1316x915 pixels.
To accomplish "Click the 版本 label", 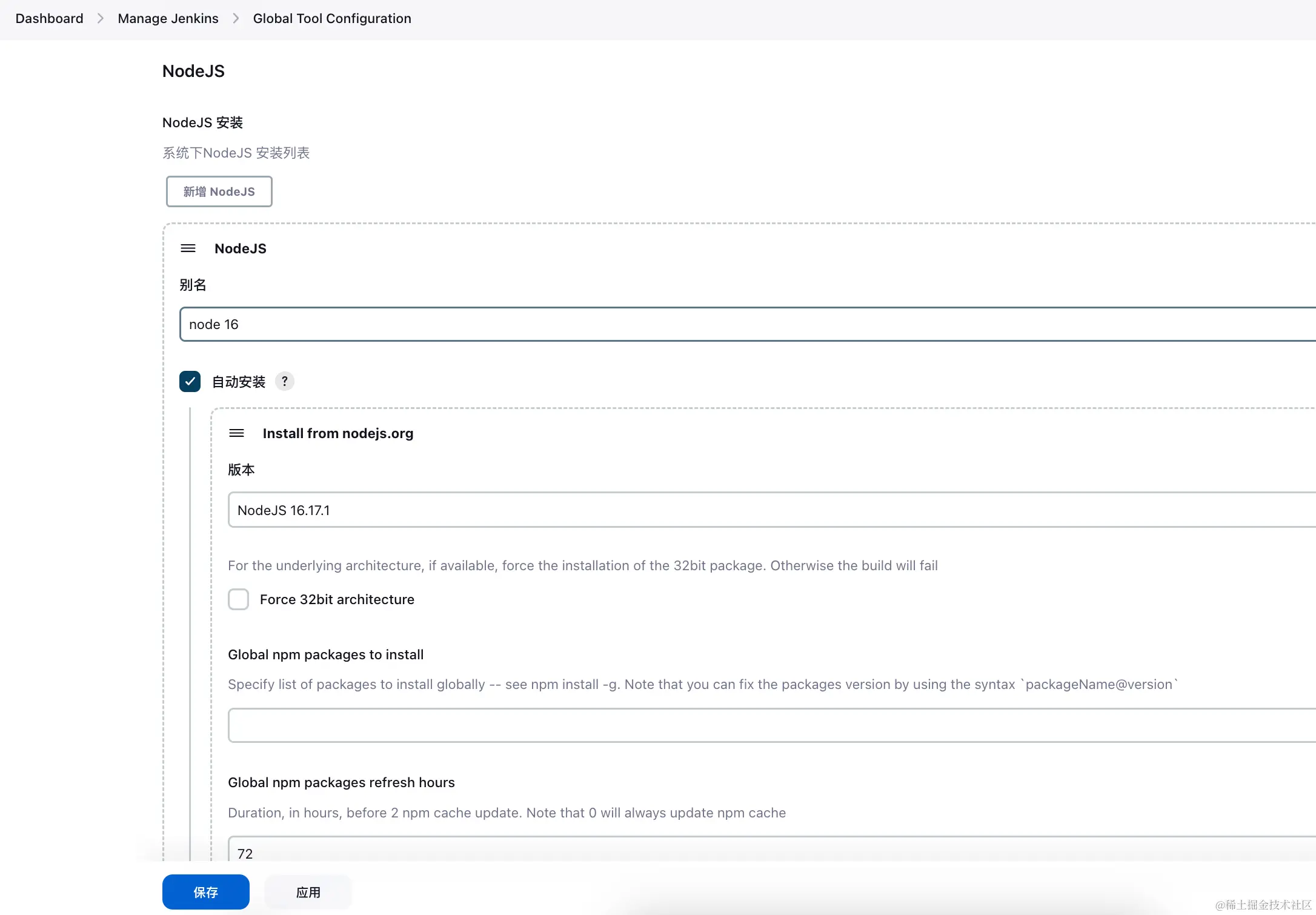I will [x=241, y=470].
